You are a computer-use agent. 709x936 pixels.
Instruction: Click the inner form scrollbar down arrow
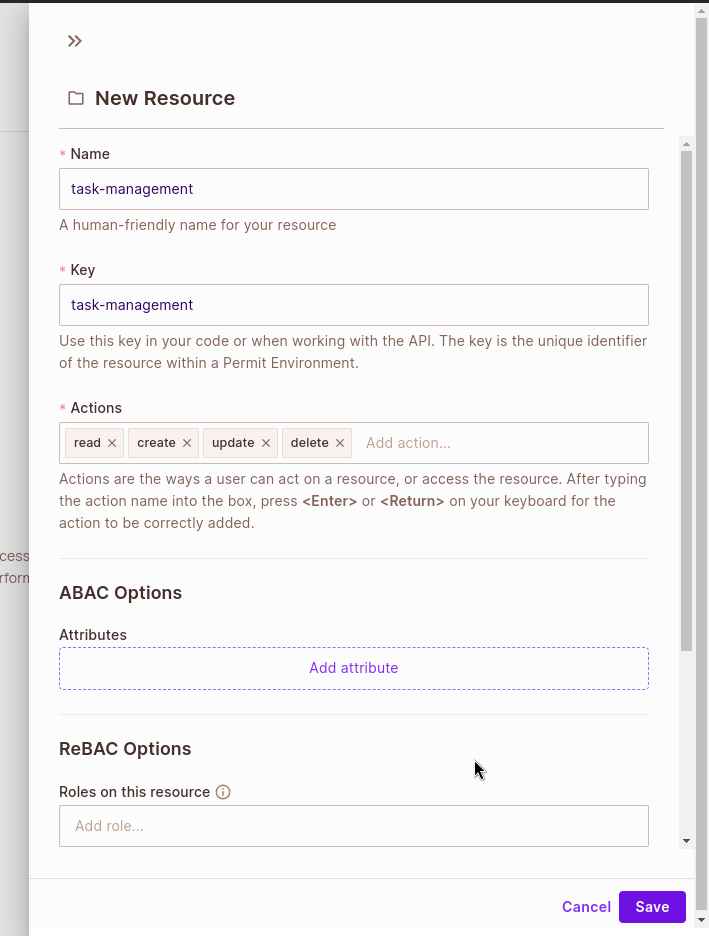[686, 840]
